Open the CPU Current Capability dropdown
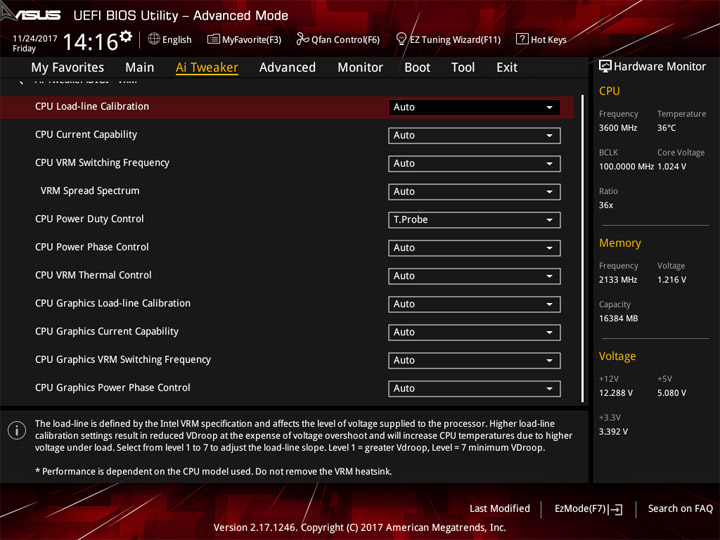The height and width of the screenshot is (540, 720). [474, 135]
